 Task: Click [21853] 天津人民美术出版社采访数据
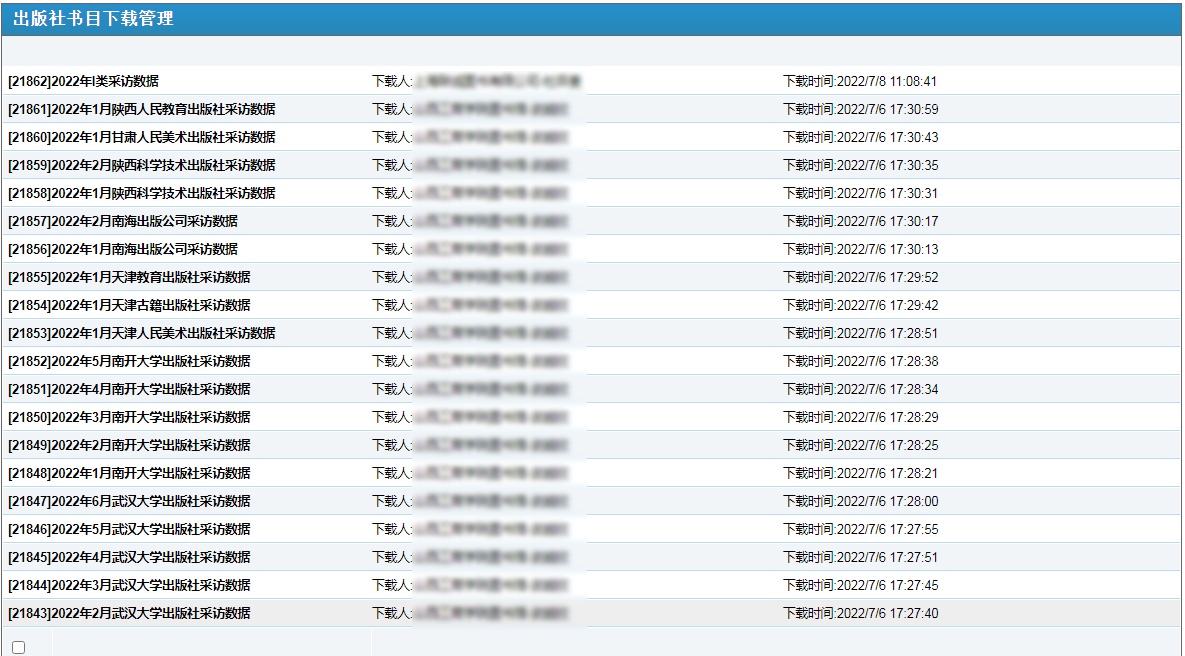(x=141, y=333)
